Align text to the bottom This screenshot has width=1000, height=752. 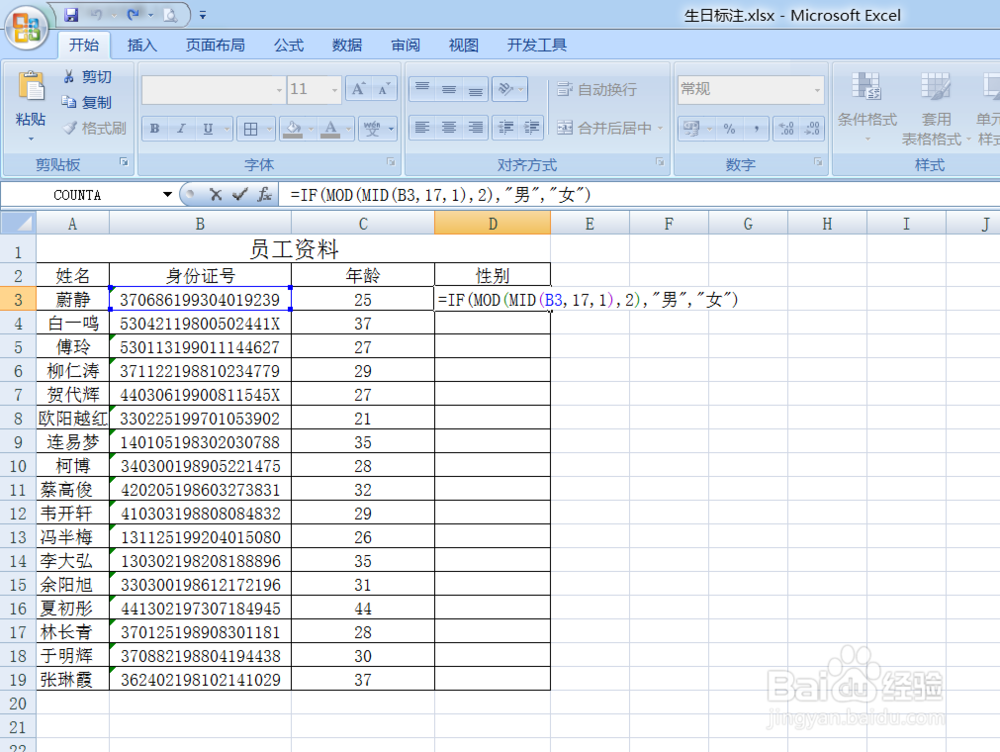click(x=476, y=89)
